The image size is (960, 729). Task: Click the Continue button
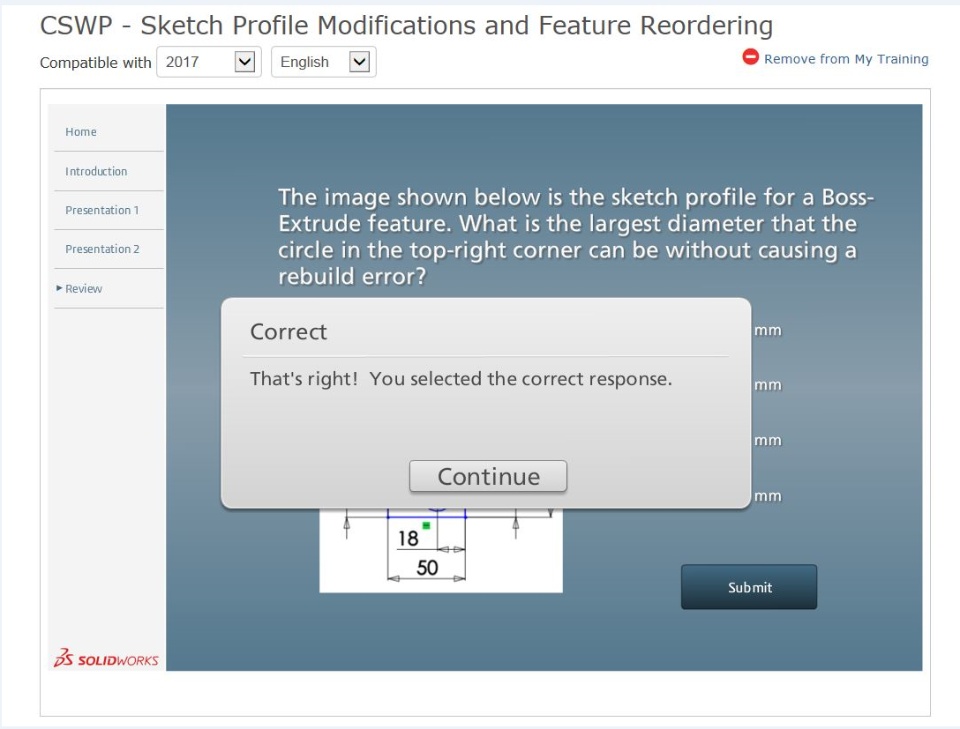point(488,476)
